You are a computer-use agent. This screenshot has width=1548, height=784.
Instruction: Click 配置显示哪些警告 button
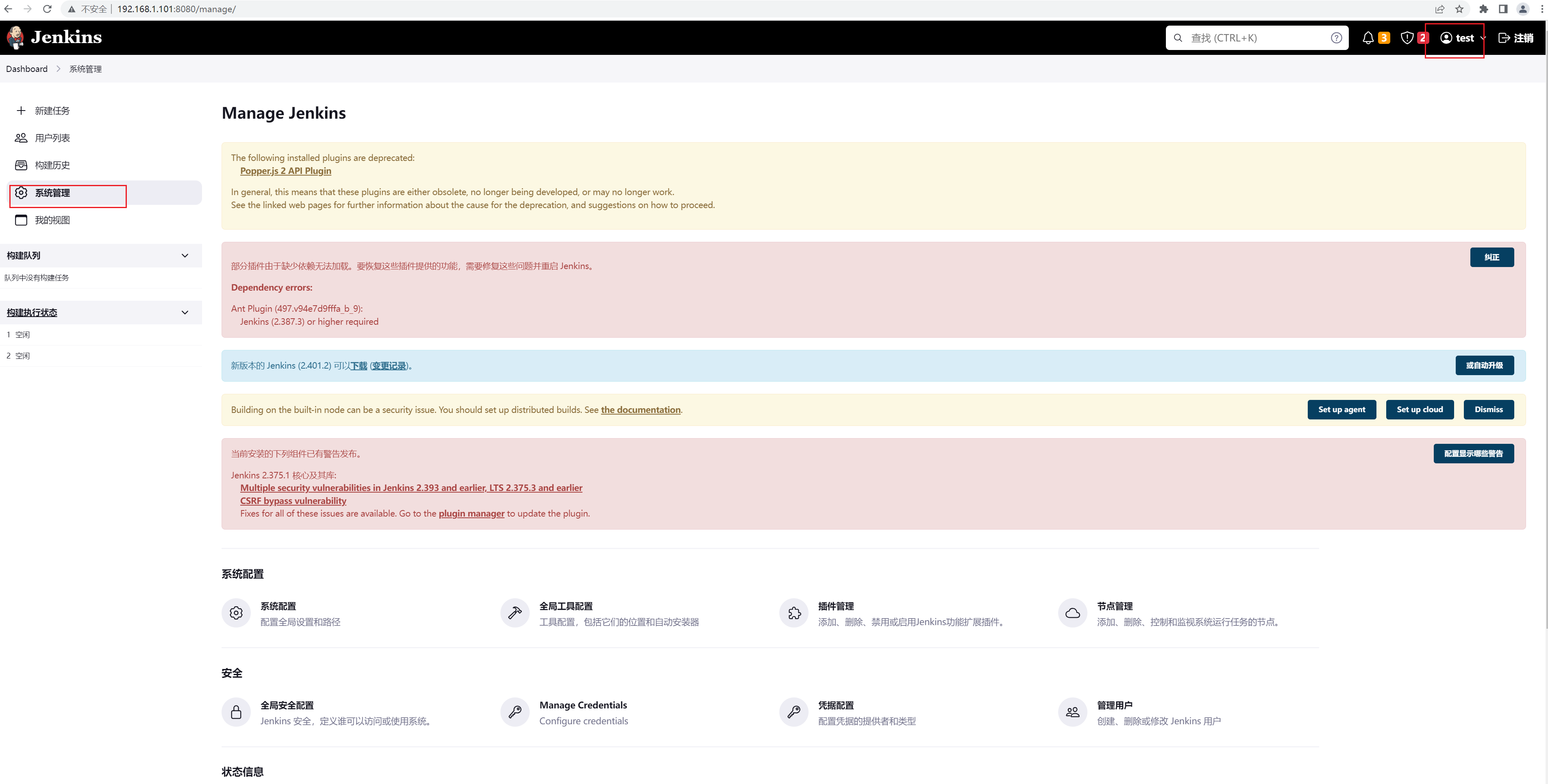pyautogui.click(x=1474, y=454)
